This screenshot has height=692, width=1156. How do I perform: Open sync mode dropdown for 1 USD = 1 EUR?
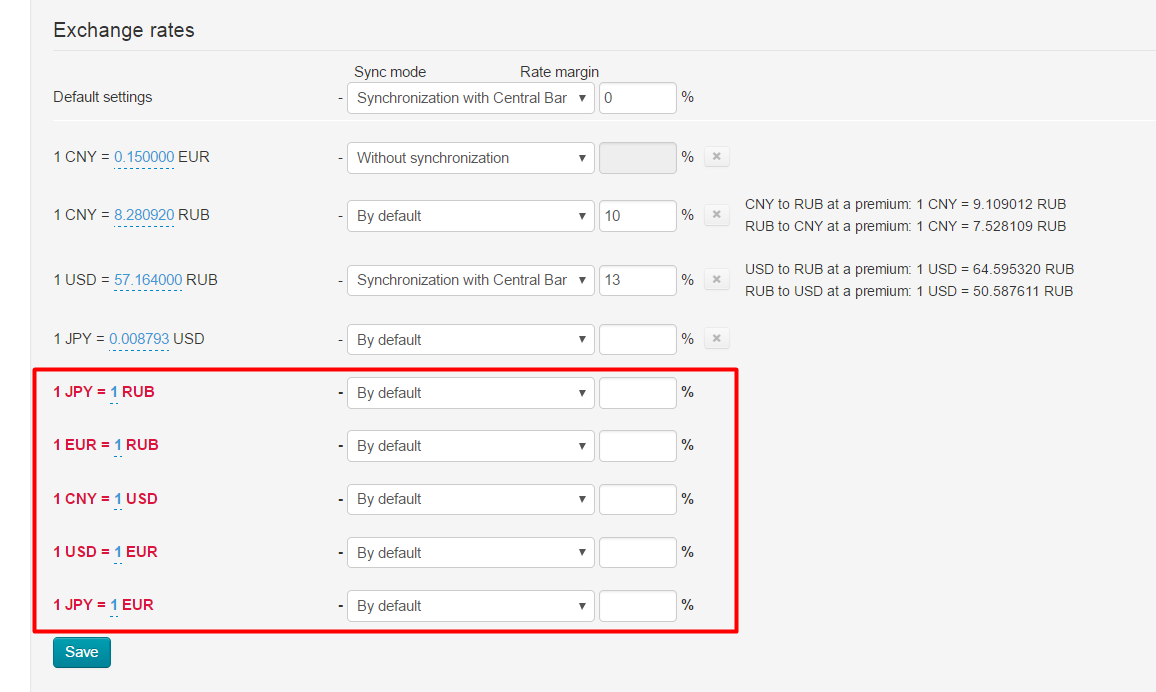click(470, 552)
